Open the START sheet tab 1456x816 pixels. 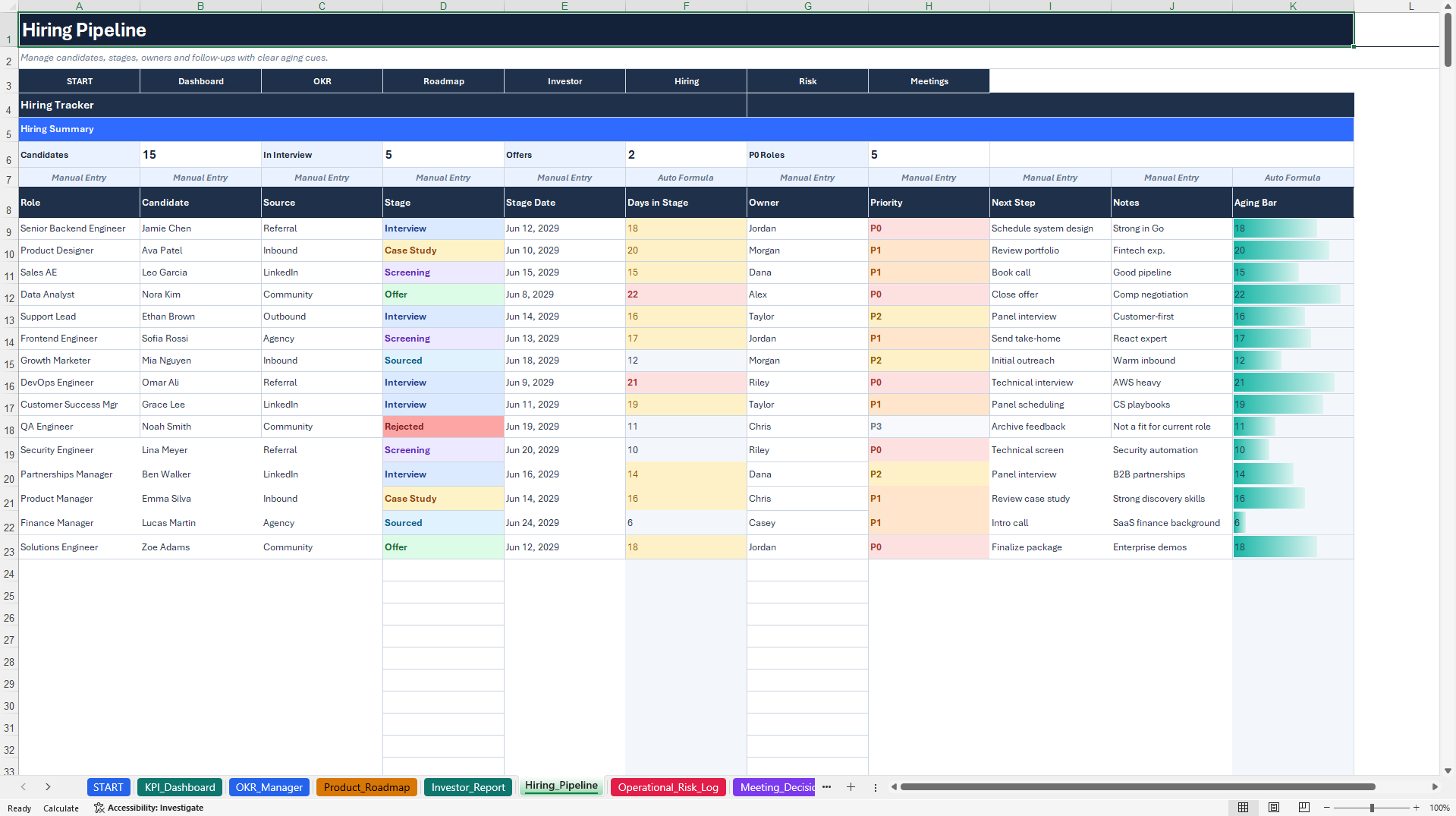click(x=108, y=787)
